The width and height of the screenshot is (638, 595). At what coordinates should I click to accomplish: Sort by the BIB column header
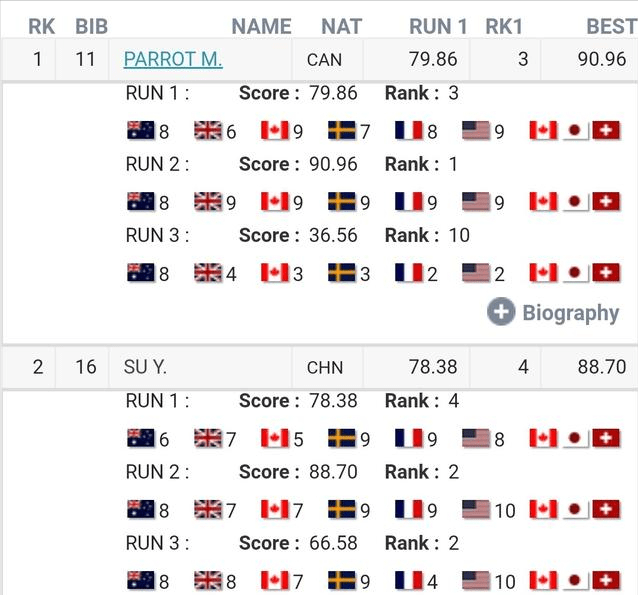(91, 26)
